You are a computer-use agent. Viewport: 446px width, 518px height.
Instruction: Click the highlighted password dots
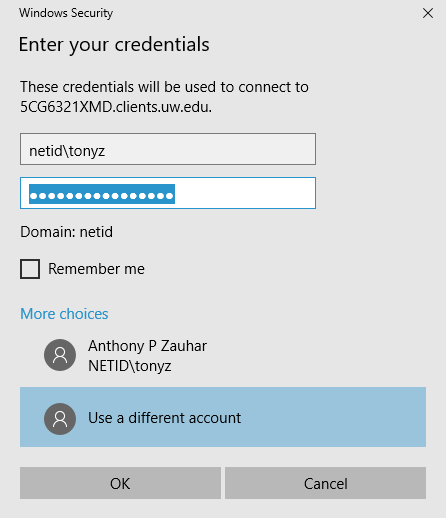pyautogui.click(x=102, y=194)
